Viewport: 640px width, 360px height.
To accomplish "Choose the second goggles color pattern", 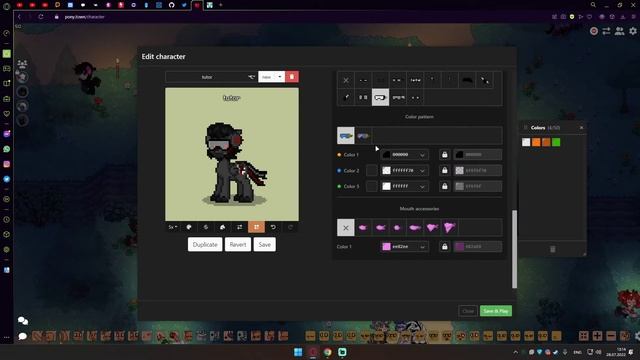I will pyautogui.click(x=363, y=136).
